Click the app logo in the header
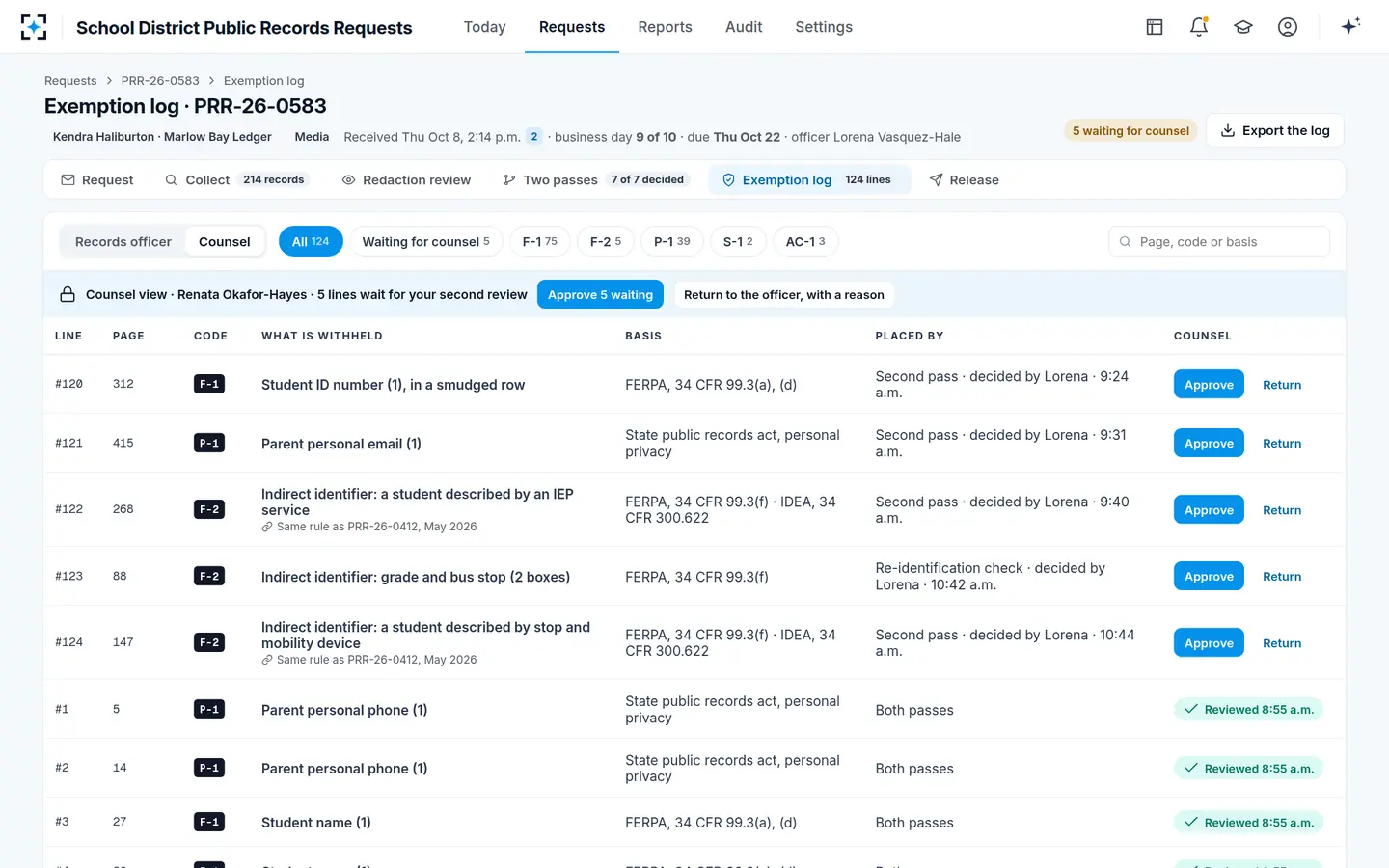The width and height of the screenshot is (1389, 868). [34, 27]
